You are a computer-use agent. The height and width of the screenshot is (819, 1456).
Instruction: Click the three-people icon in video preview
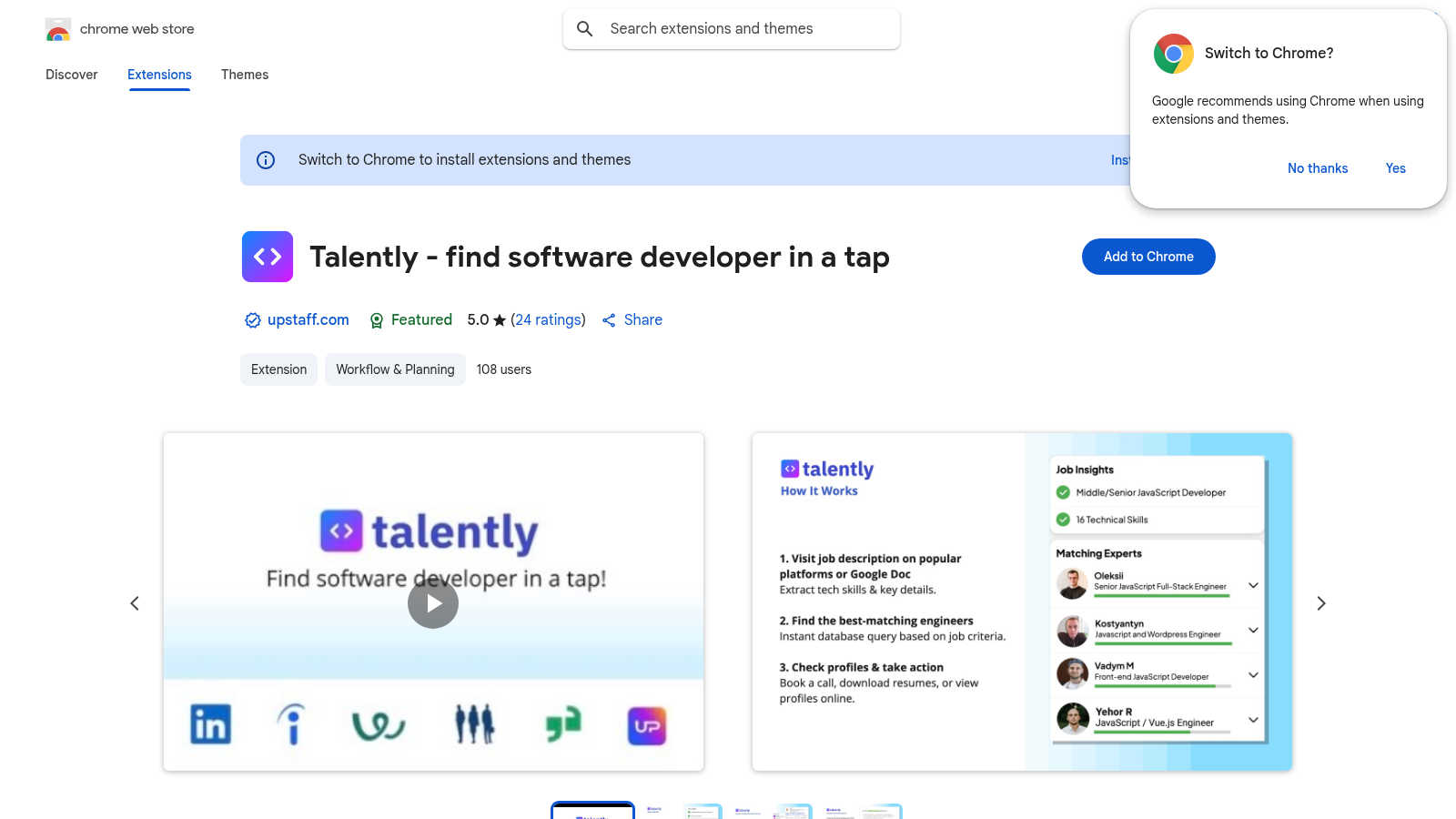(474, 724)
